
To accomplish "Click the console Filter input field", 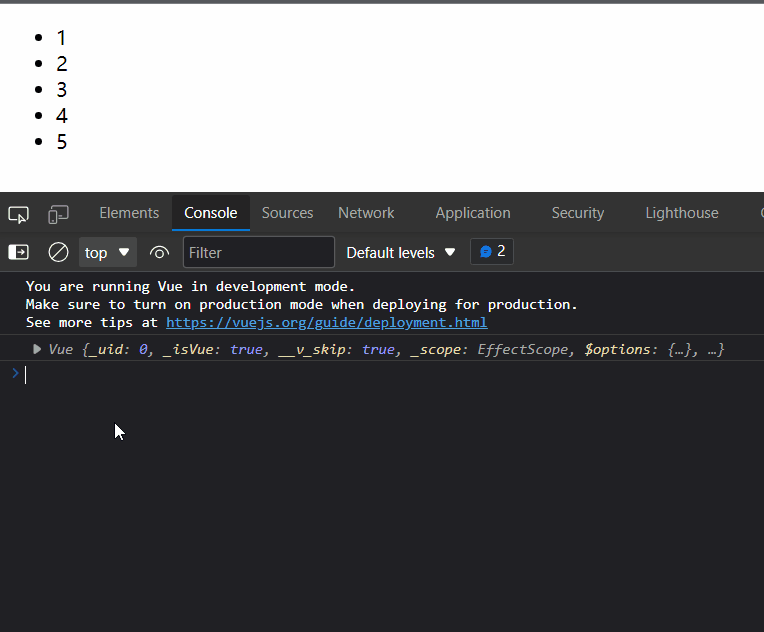I will [258, 252].
